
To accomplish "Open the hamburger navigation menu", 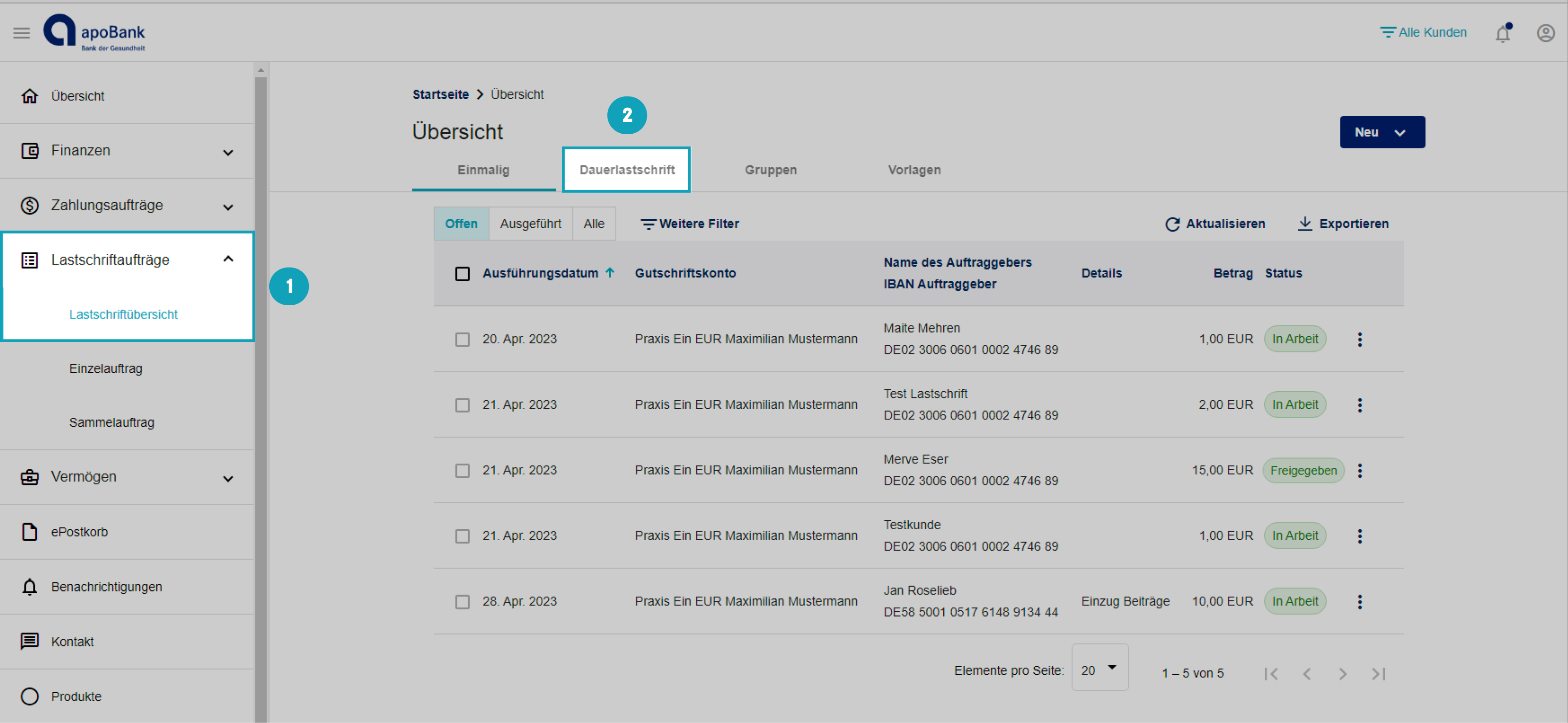I will (21, 33).
